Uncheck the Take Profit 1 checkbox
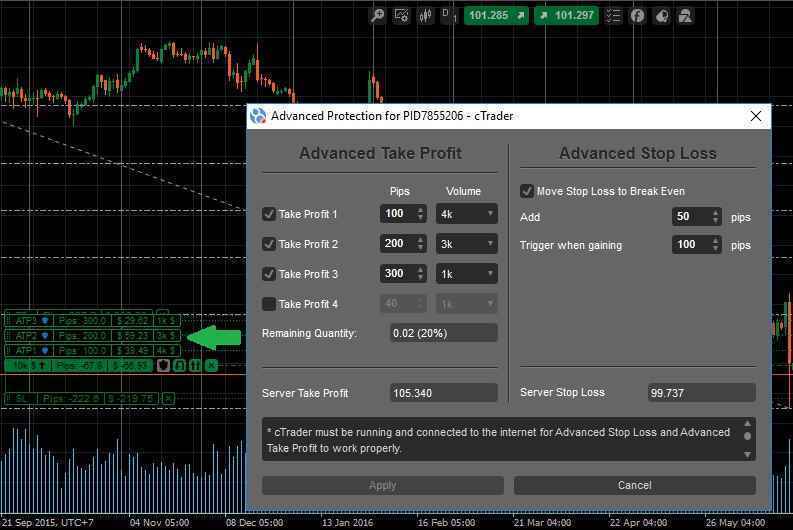This screenshot has height=530, width=793. click(269, 214)
